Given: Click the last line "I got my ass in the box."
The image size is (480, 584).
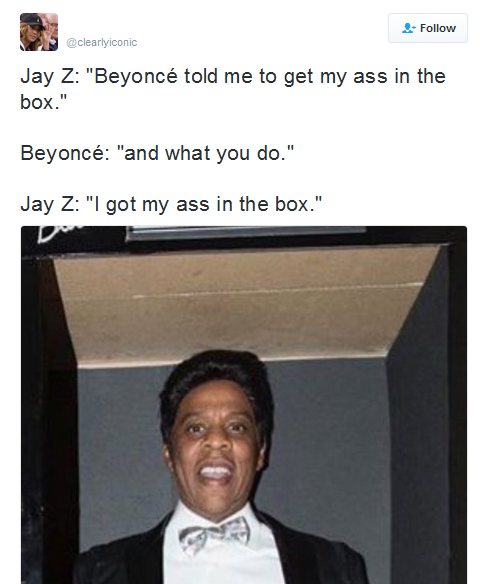Looking at the screenshot, I should click(x=204, y=204).
